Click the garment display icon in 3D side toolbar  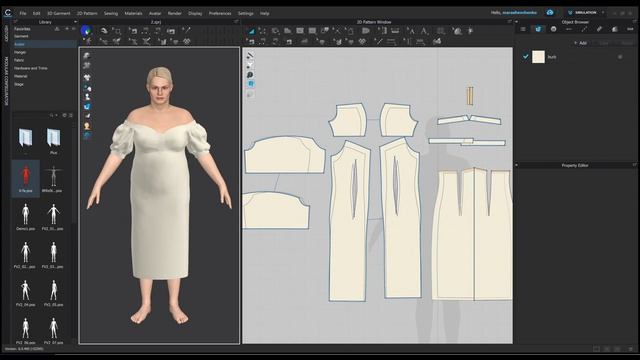87,77
